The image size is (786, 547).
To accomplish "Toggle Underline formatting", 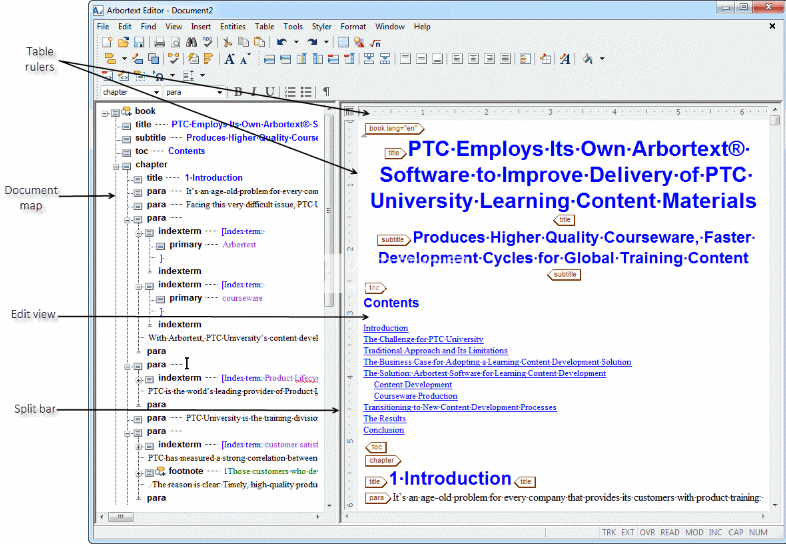I will pos(270,92).
